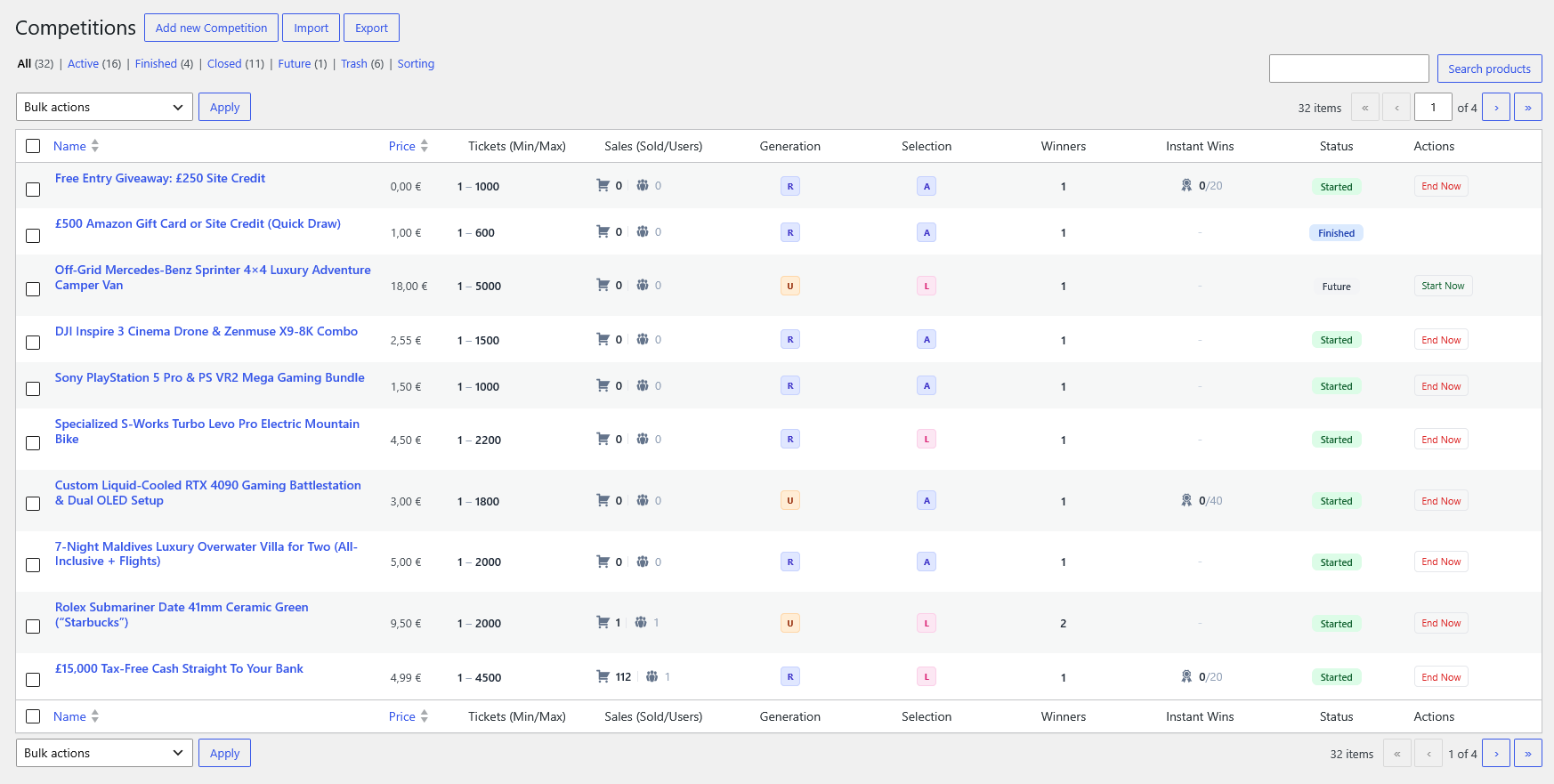The width and height of the screenshot is (1554, 784).
Task: Check the Rolex Submariner row checkbox
Action: pos(33,626)
